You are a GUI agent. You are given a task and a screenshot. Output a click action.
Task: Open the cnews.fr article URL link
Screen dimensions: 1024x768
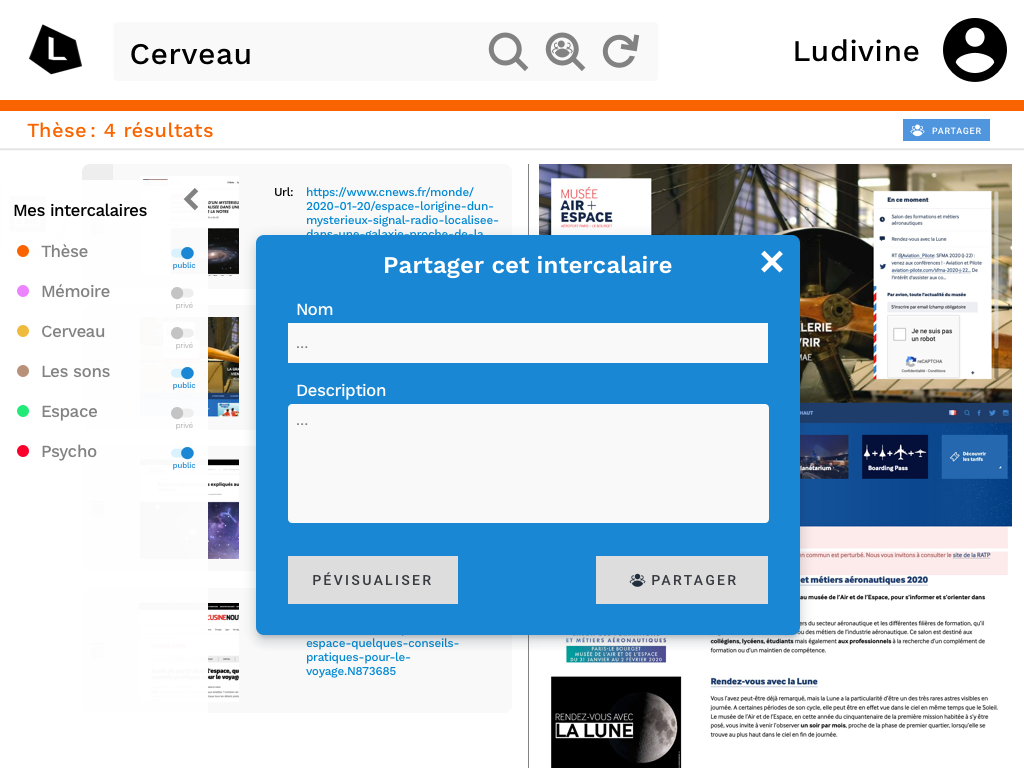coord(402,213)
